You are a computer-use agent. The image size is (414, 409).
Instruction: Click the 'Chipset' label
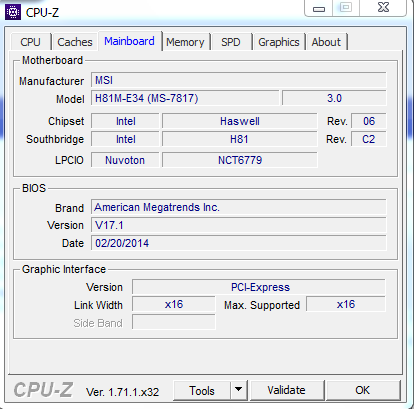pyautogui.click(x=66, y=121)
